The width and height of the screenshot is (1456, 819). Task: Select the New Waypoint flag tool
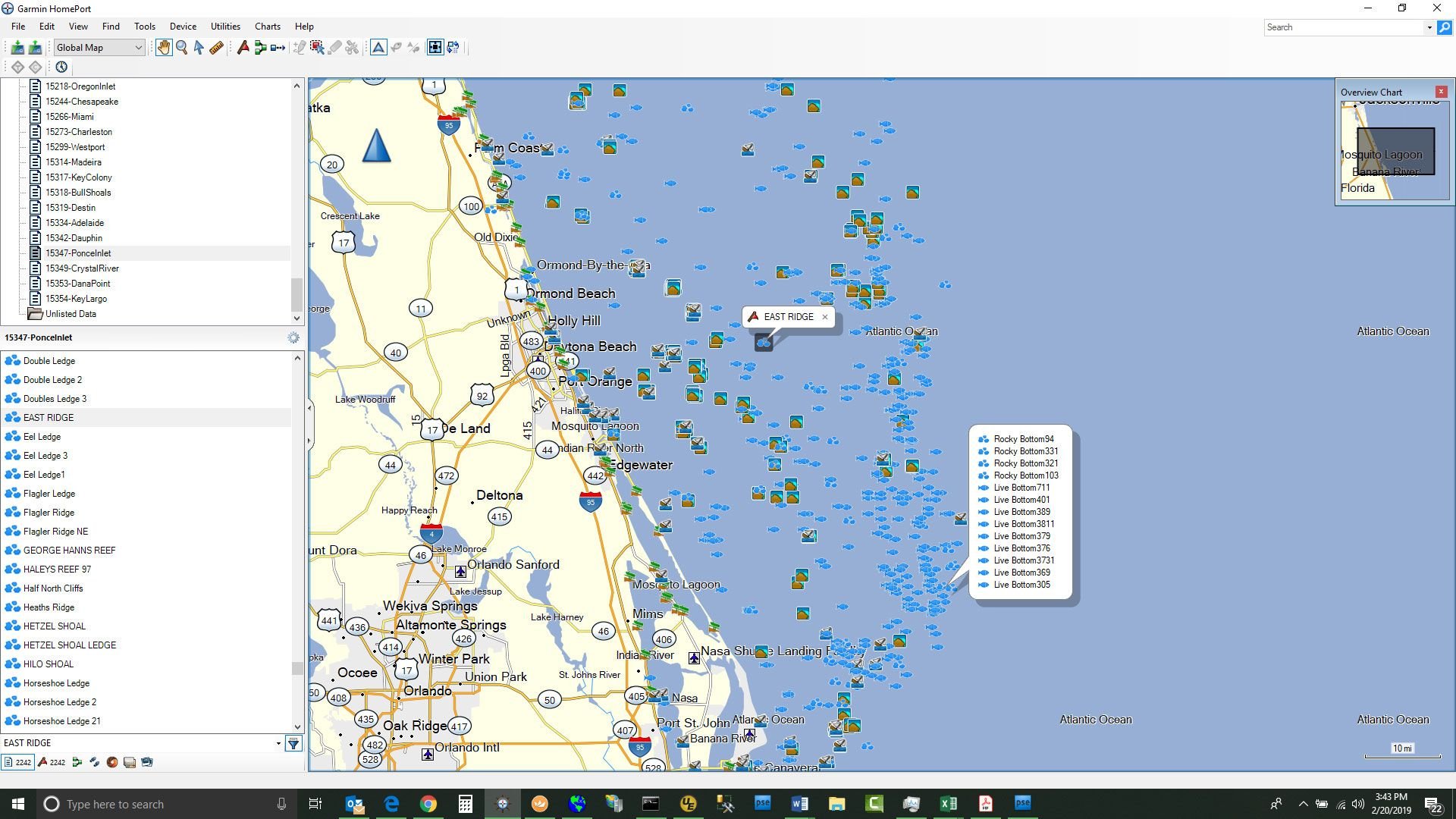243,48
